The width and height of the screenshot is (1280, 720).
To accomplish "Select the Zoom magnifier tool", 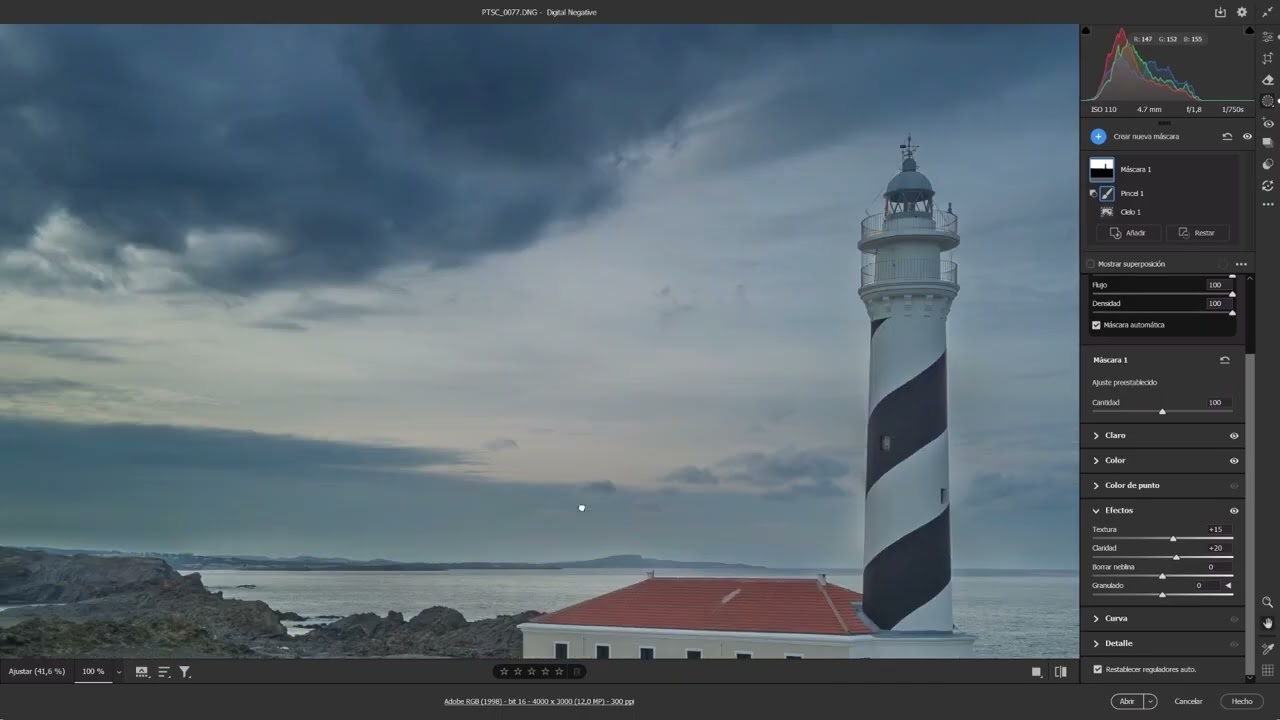I will click(1268, 602).
